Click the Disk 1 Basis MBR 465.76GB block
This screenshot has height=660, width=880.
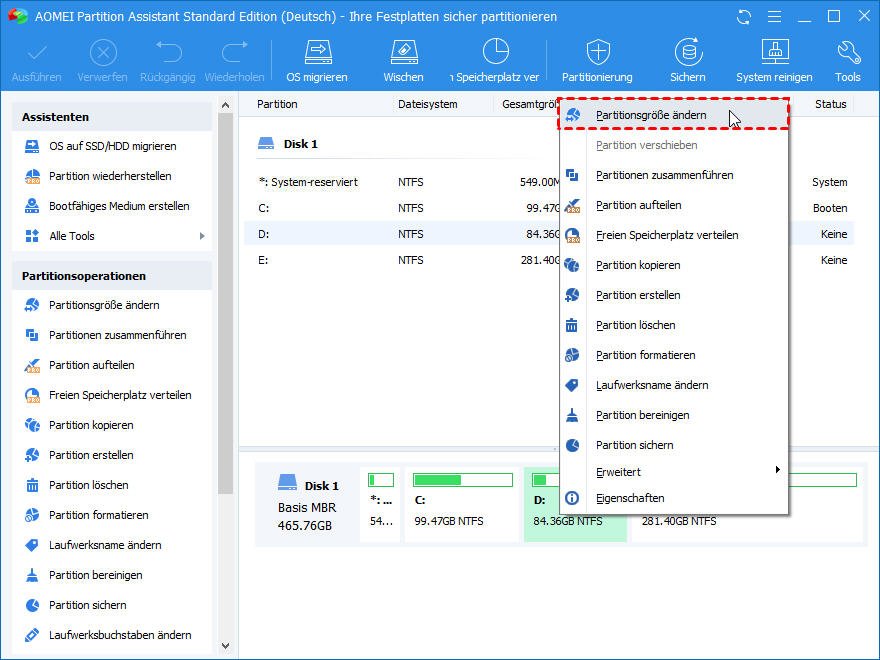click(308, 504)
